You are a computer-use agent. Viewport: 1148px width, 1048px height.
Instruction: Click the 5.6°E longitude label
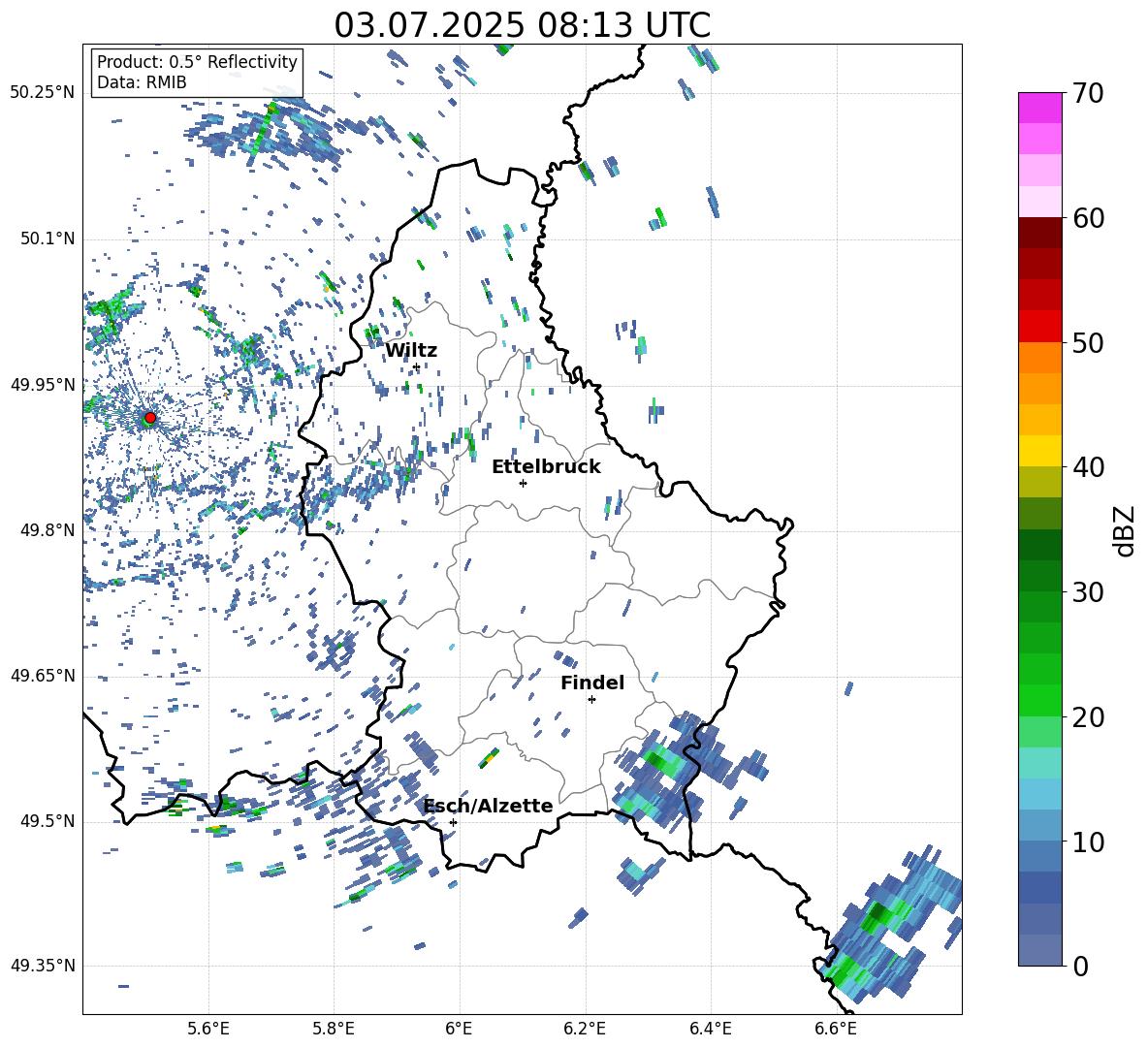click(x=208, y=1030)
